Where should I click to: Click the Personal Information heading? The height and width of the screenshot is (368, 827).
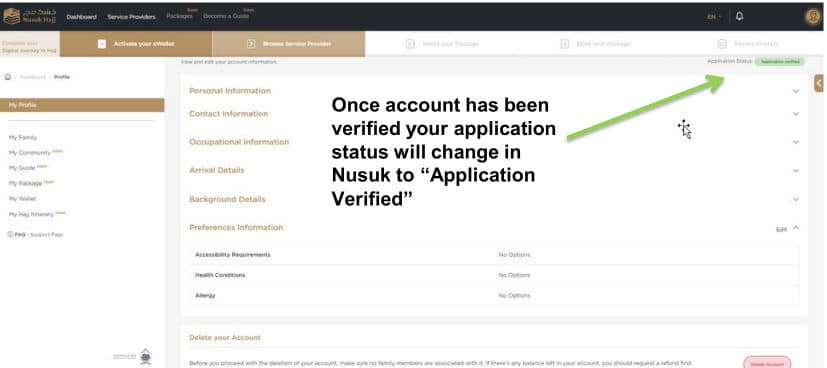(x=230, y=91)
